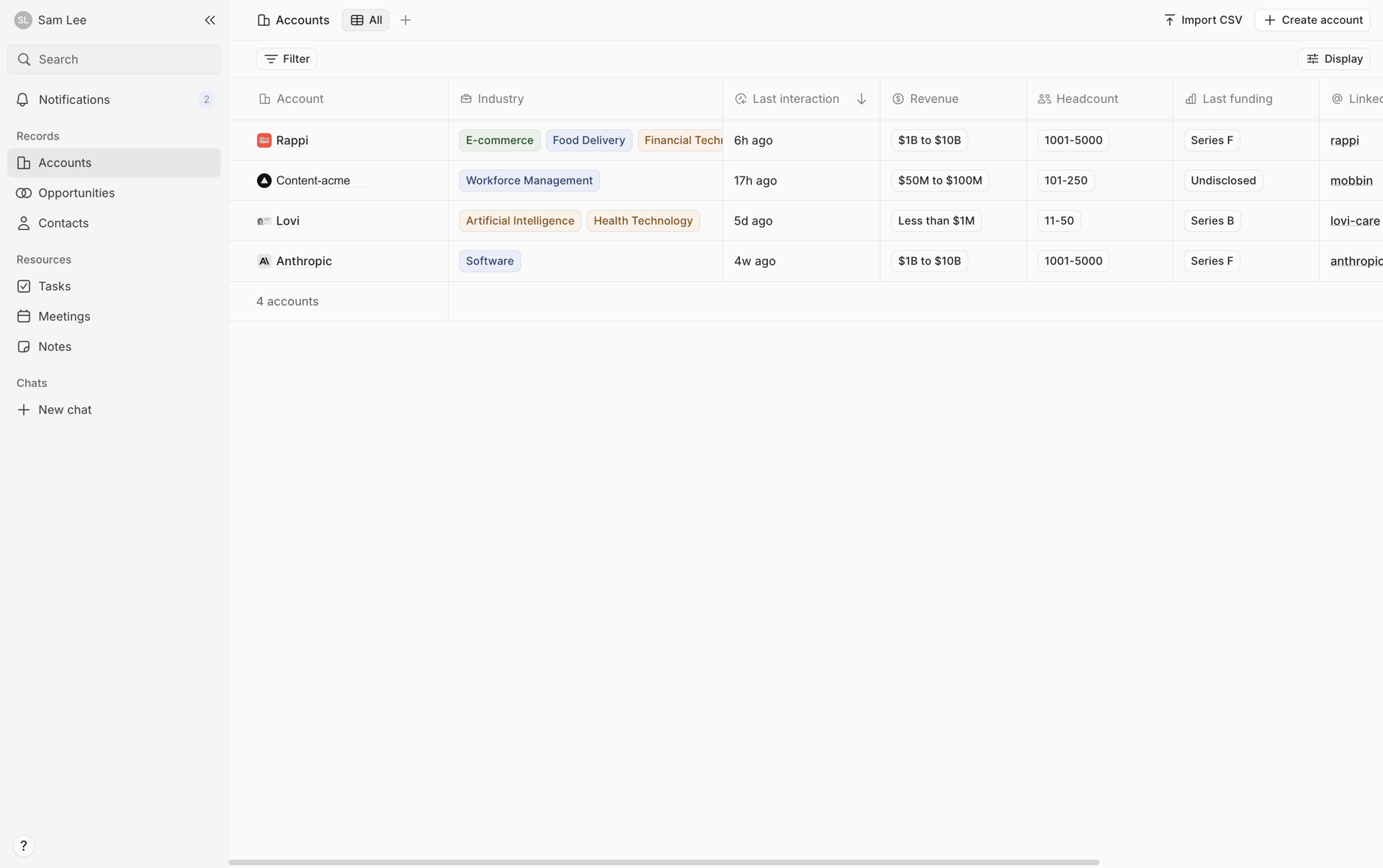The height and width of the screenshot is (868, 1383).
Task: Open the Sam Lee workspace menu
Action: click(50, 20)
